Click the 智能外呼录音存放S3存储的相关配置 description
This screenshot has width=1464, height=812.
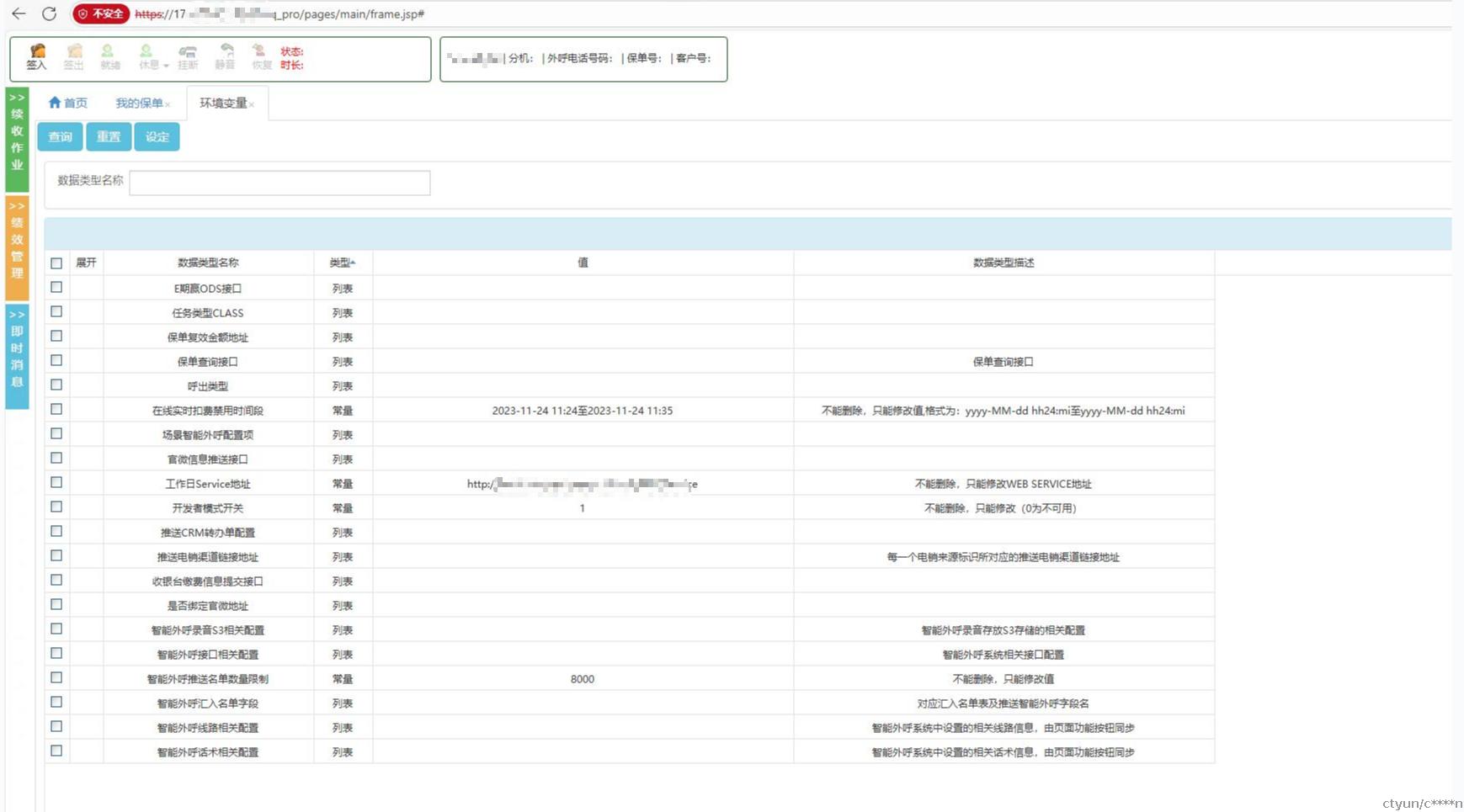click(x=1004, y=630)
